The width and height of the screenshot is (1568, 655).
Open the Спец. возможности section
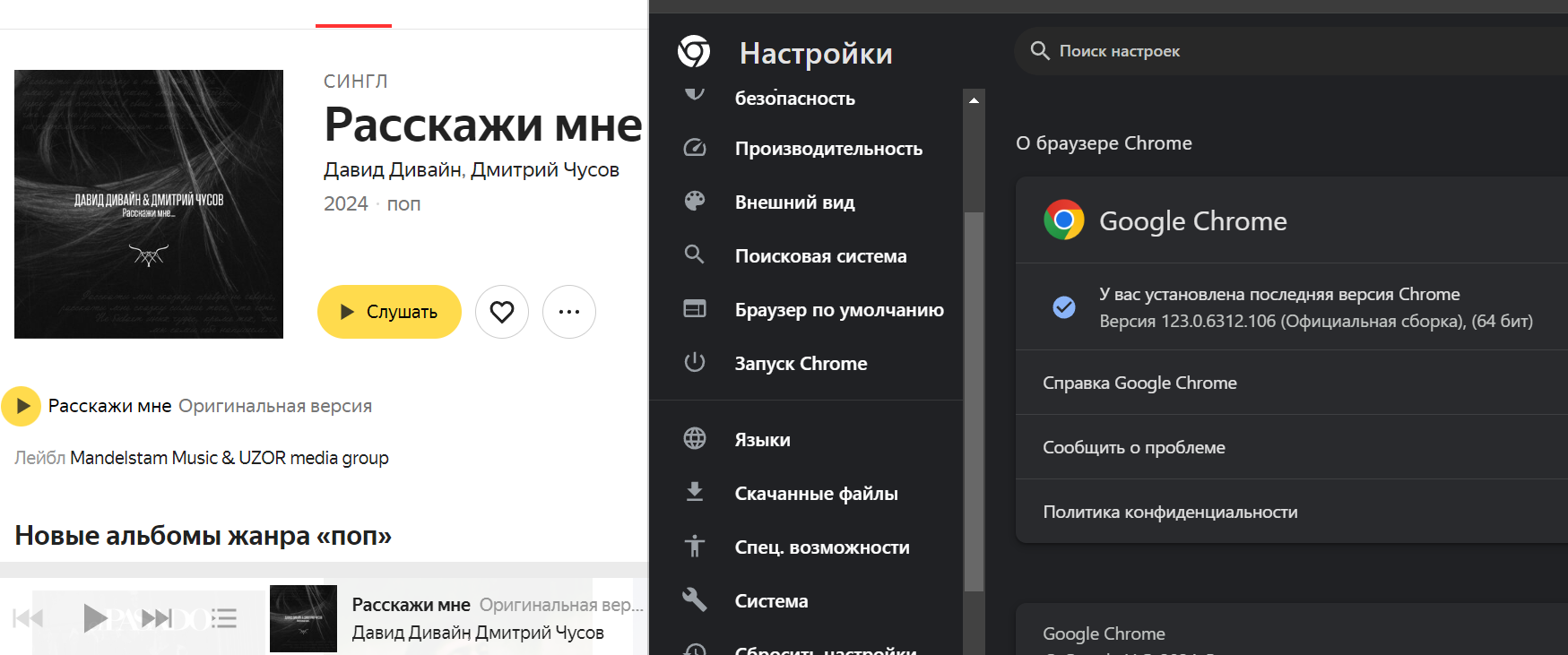tap(822, 547)
